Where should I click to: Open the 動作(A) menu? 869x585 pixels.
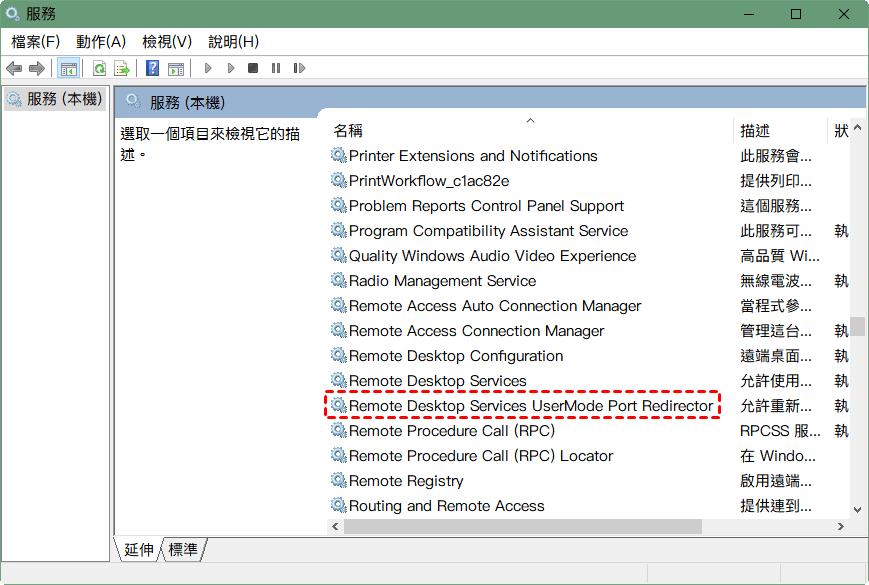(101, 42)
